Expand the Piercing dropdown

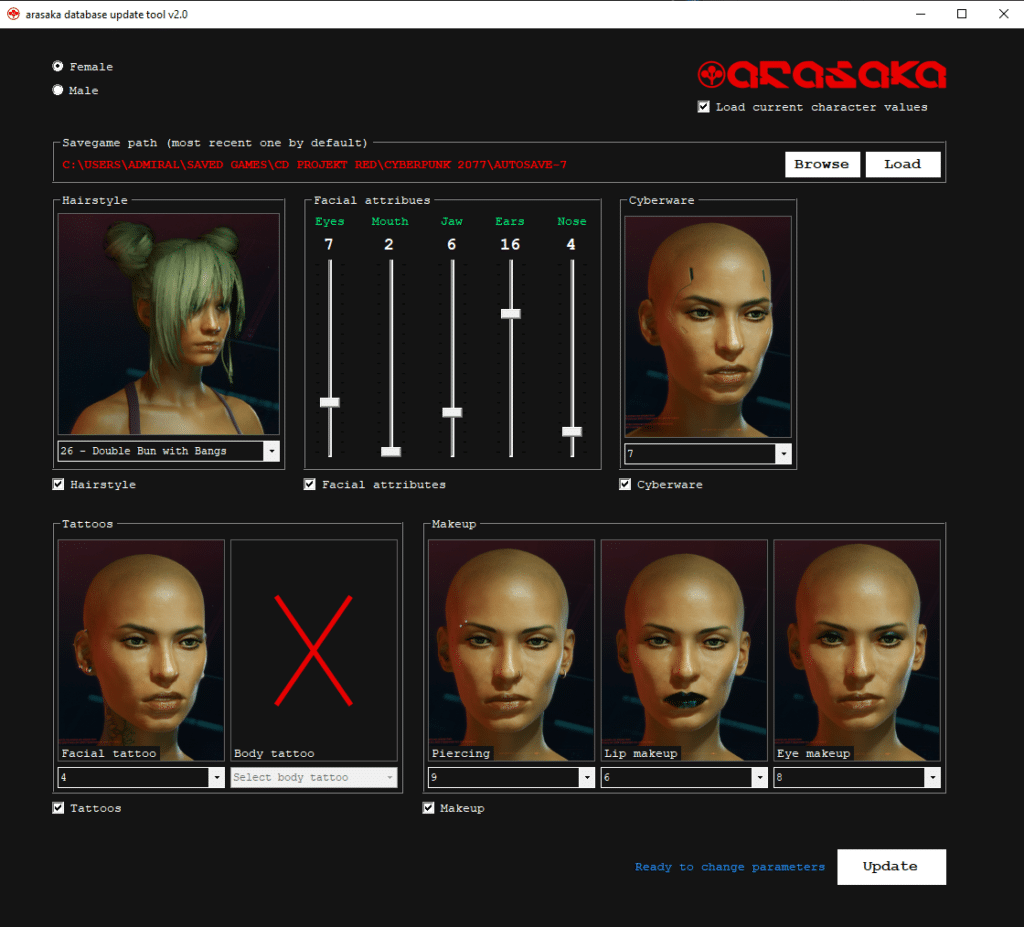(x=585, y=777)
